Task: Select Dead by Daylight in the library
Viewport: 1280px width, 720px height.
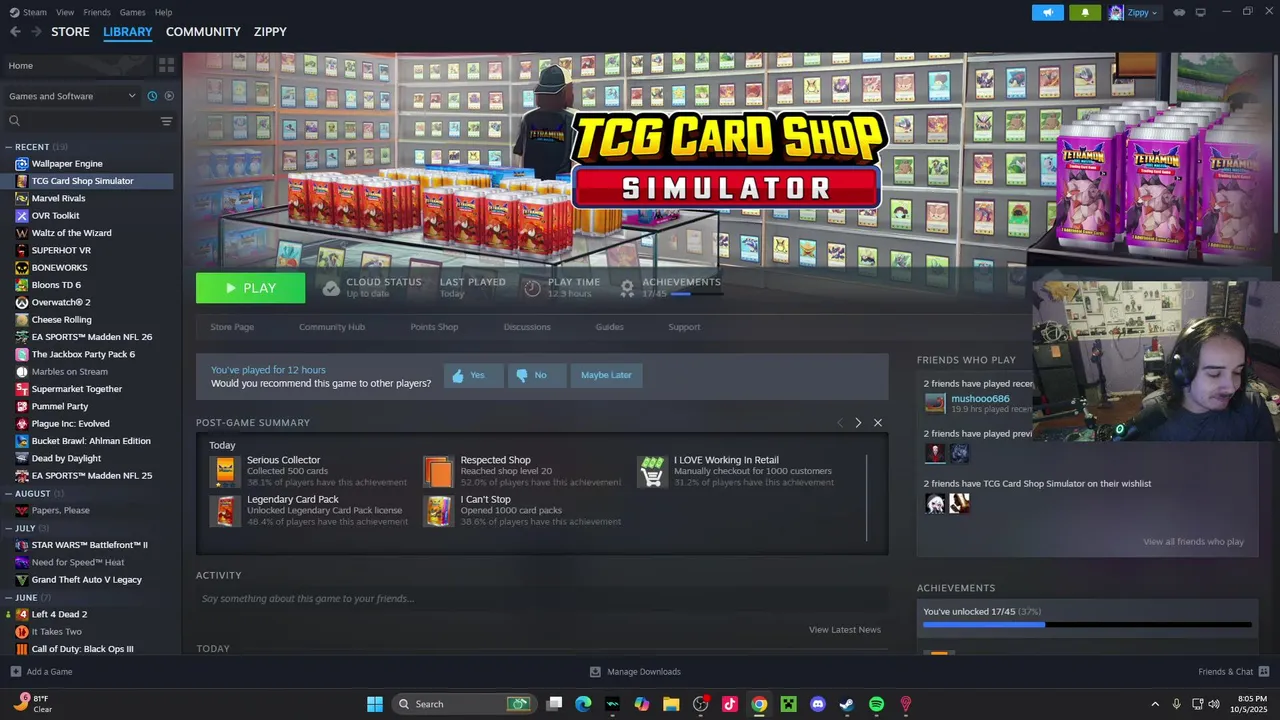Action: pyautogui.click(x=66, y=458)
